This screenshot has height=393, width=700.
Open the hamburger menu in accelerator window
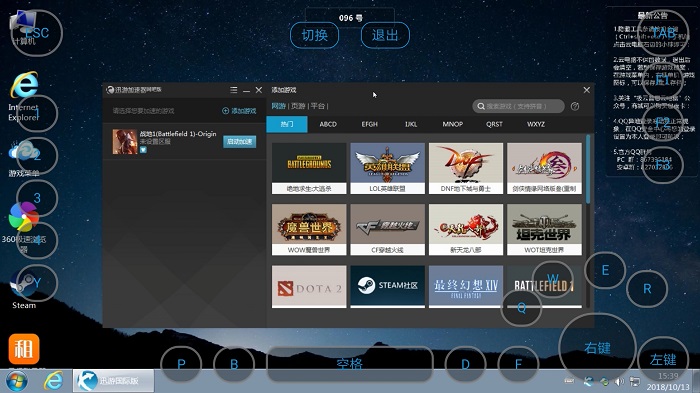233,90
